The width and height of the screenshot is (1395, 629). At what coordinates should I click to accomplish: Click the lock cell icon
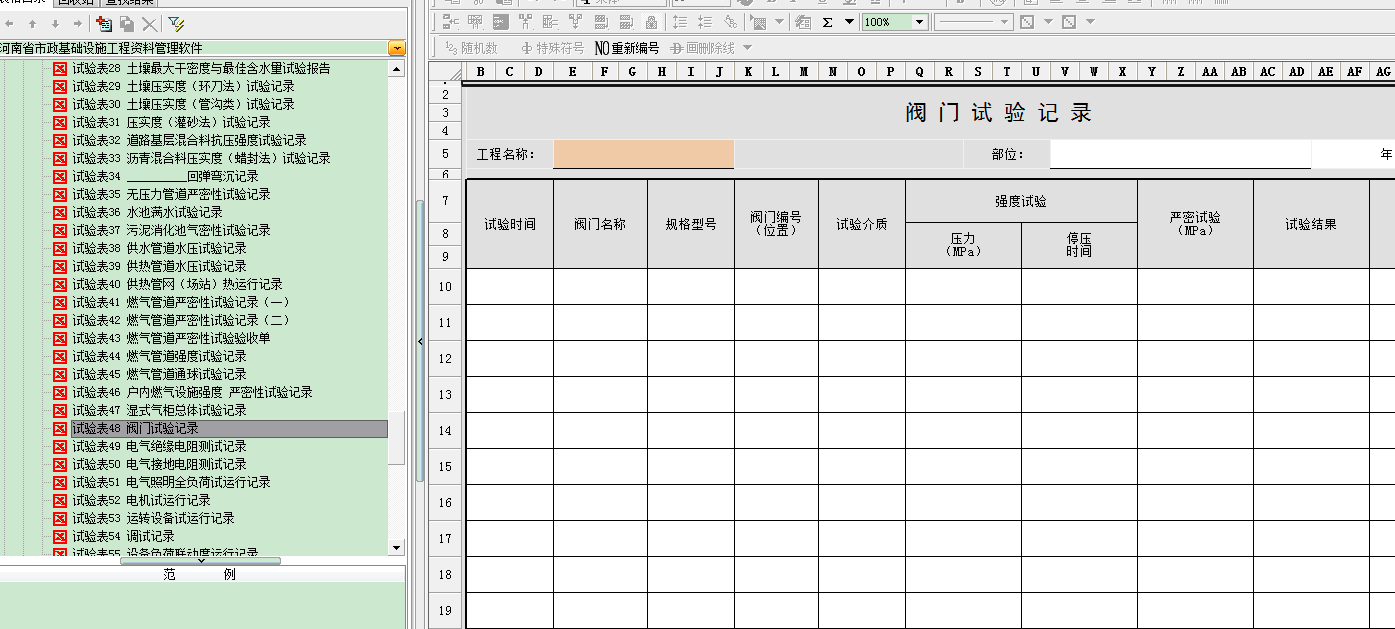651,22
